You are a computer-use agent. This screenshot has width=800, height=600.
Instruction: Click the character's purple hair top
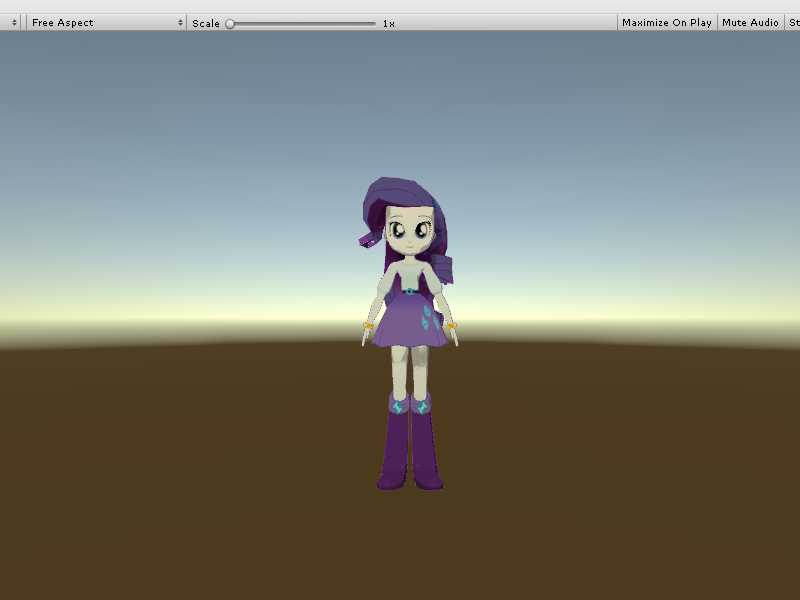(400, 192)
